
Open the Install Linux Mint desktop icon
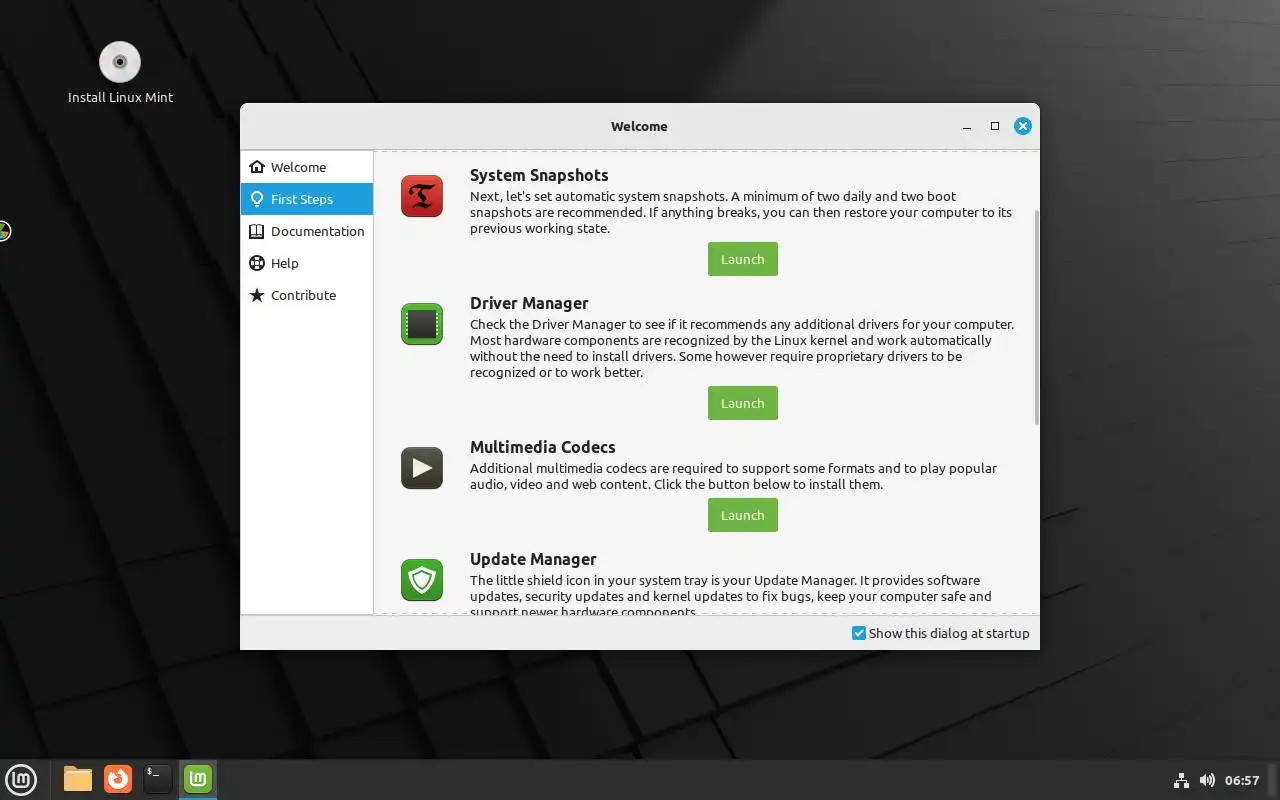(120, 72)
